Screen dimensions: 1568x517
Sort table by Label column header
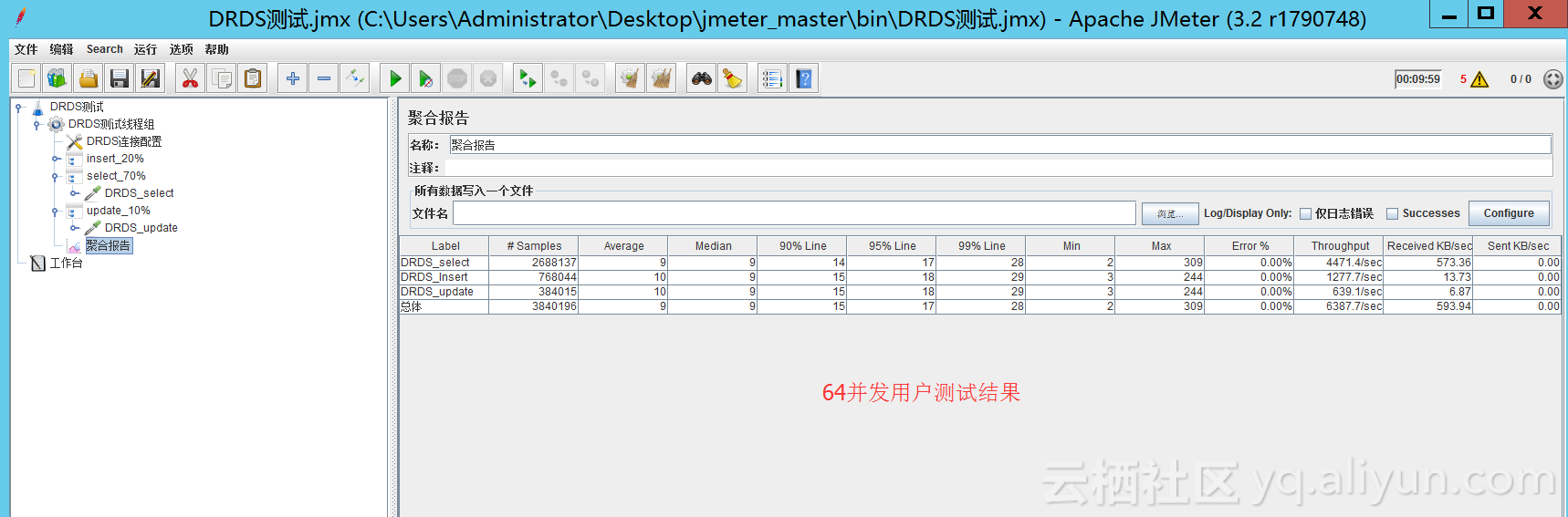point(444,246)
